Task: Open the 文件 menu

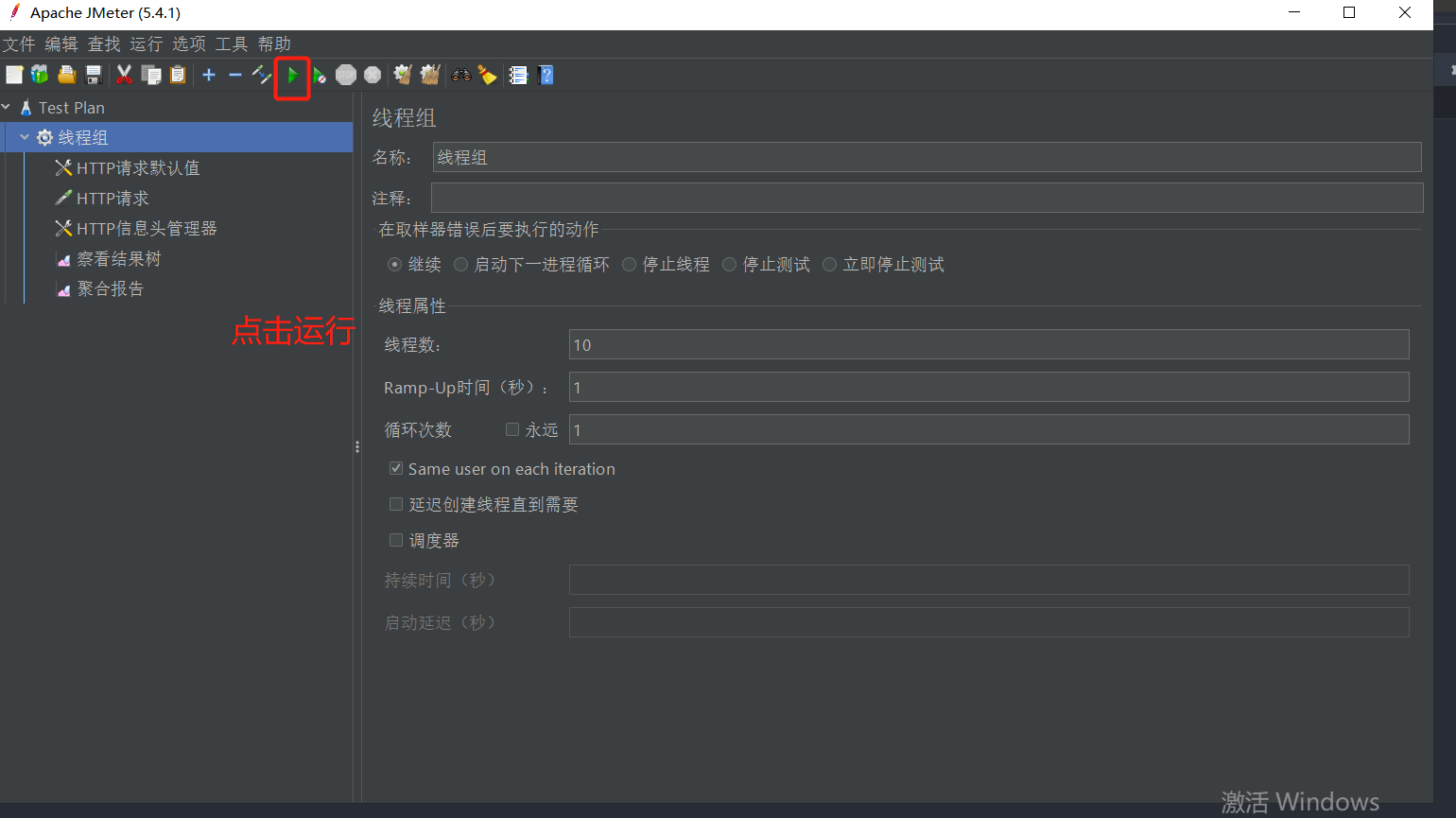Action: click(19, 44)
